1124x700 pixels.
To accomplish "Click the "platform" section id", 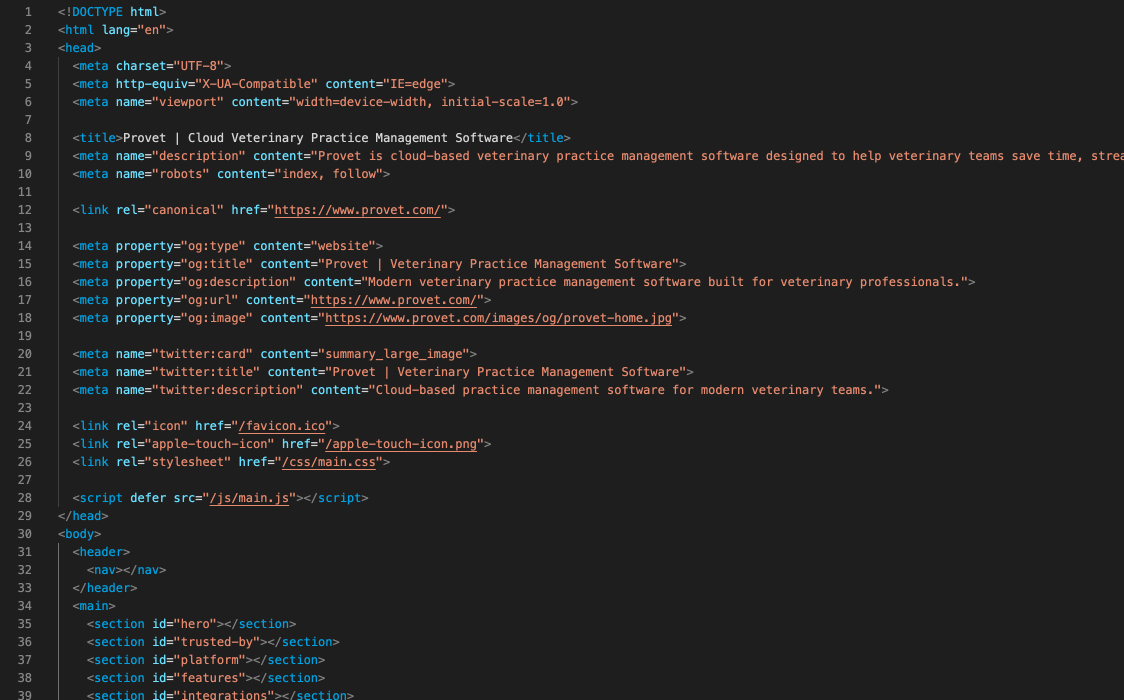I will pos(209,660).
